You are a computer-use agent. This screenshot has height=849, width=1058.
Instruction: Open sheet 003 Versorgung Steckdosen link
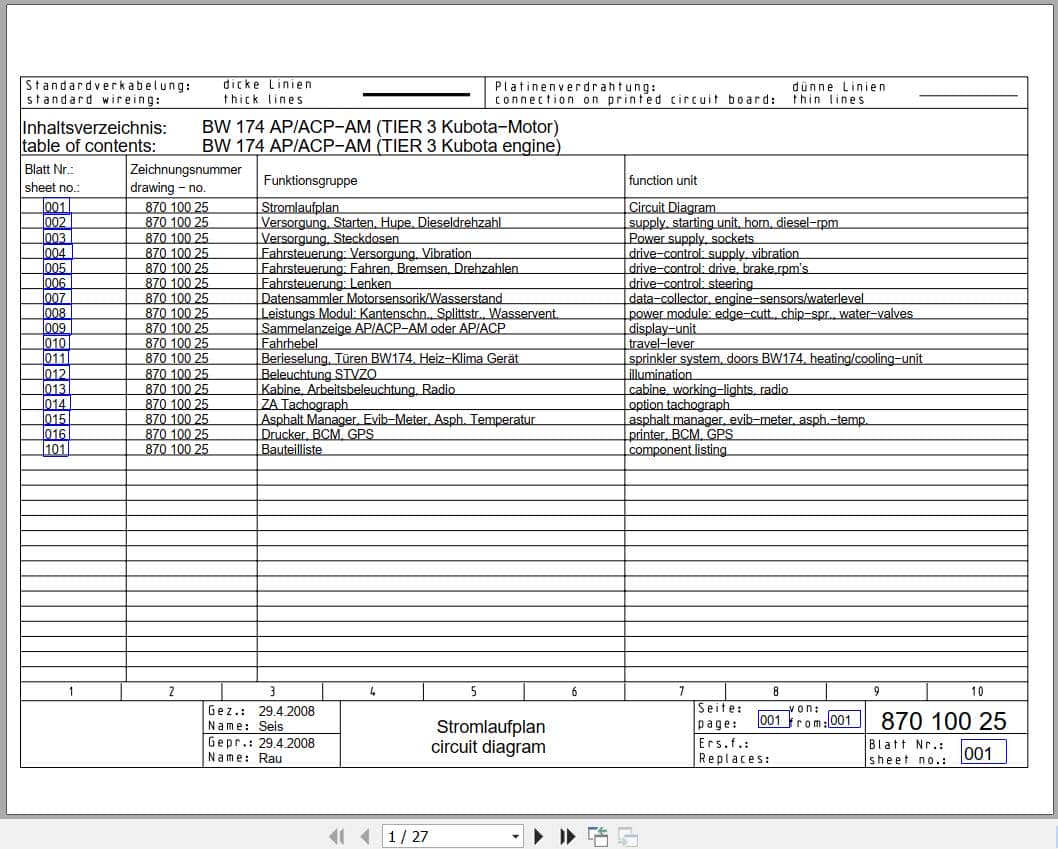tap(56, 237)
